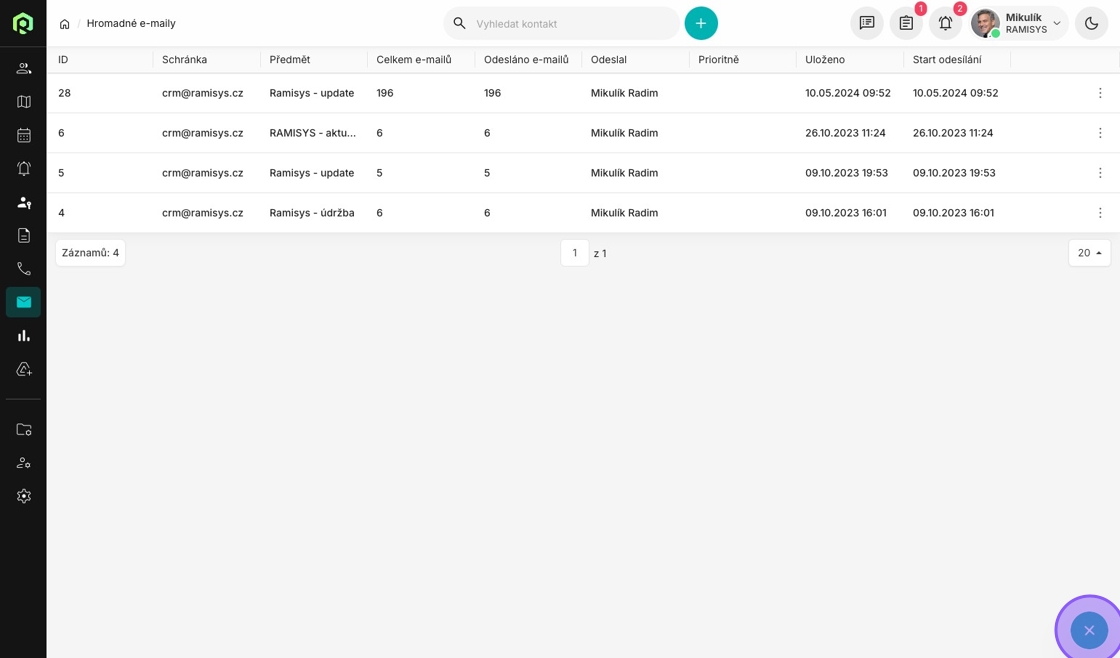The height and width of the screenshot is (658, 1120).
Task: Sort by the Odesláno e-mailů column header
Action: pyautogui.click(x=526, y=59)
